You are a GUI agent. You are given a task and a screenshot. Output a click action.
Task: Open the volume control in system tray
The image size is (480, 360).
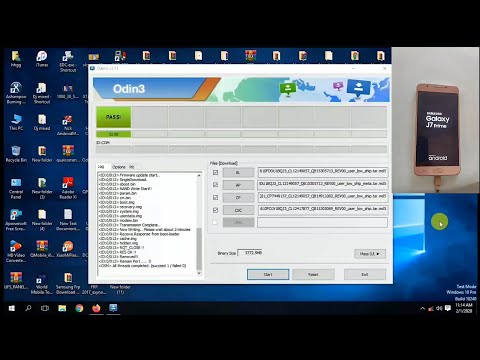[439, 308]
